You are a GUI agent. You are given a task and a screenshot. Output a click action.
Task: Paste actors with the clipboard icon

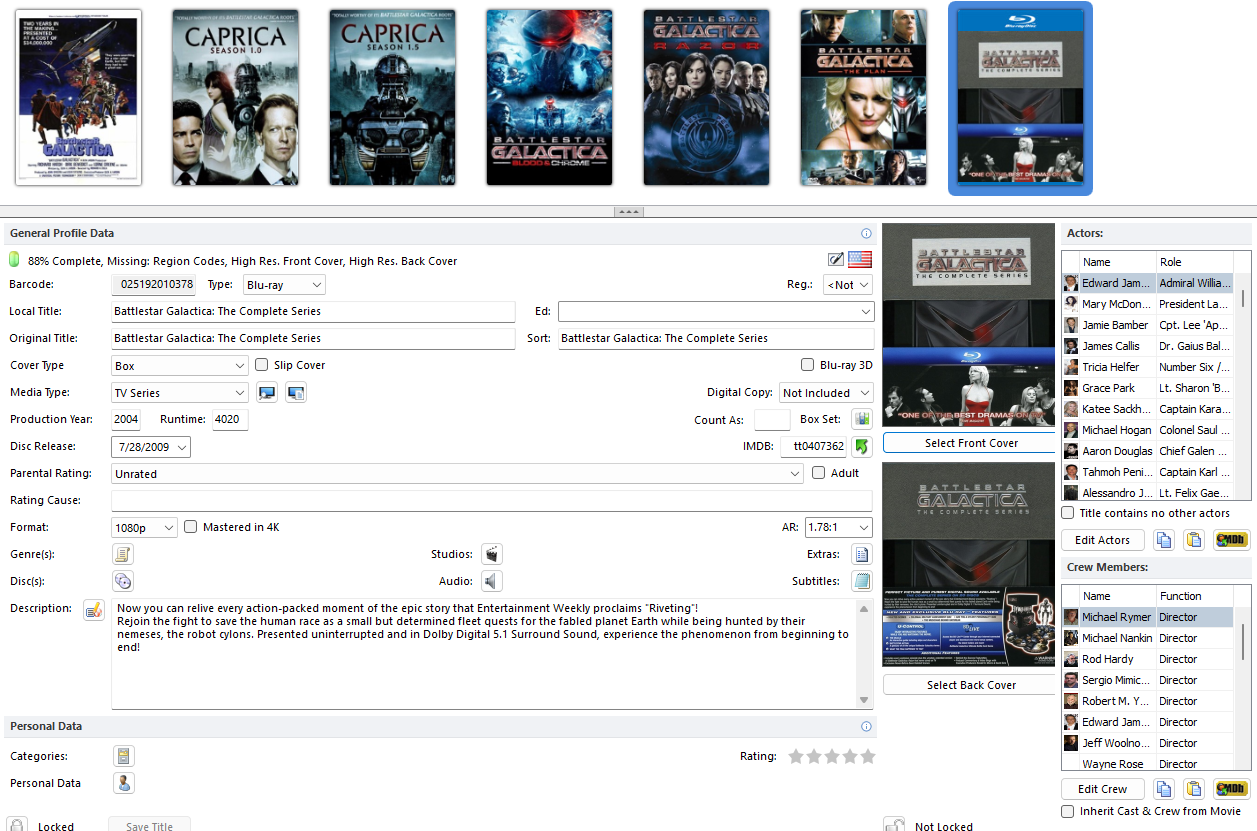pos(1193,540)
